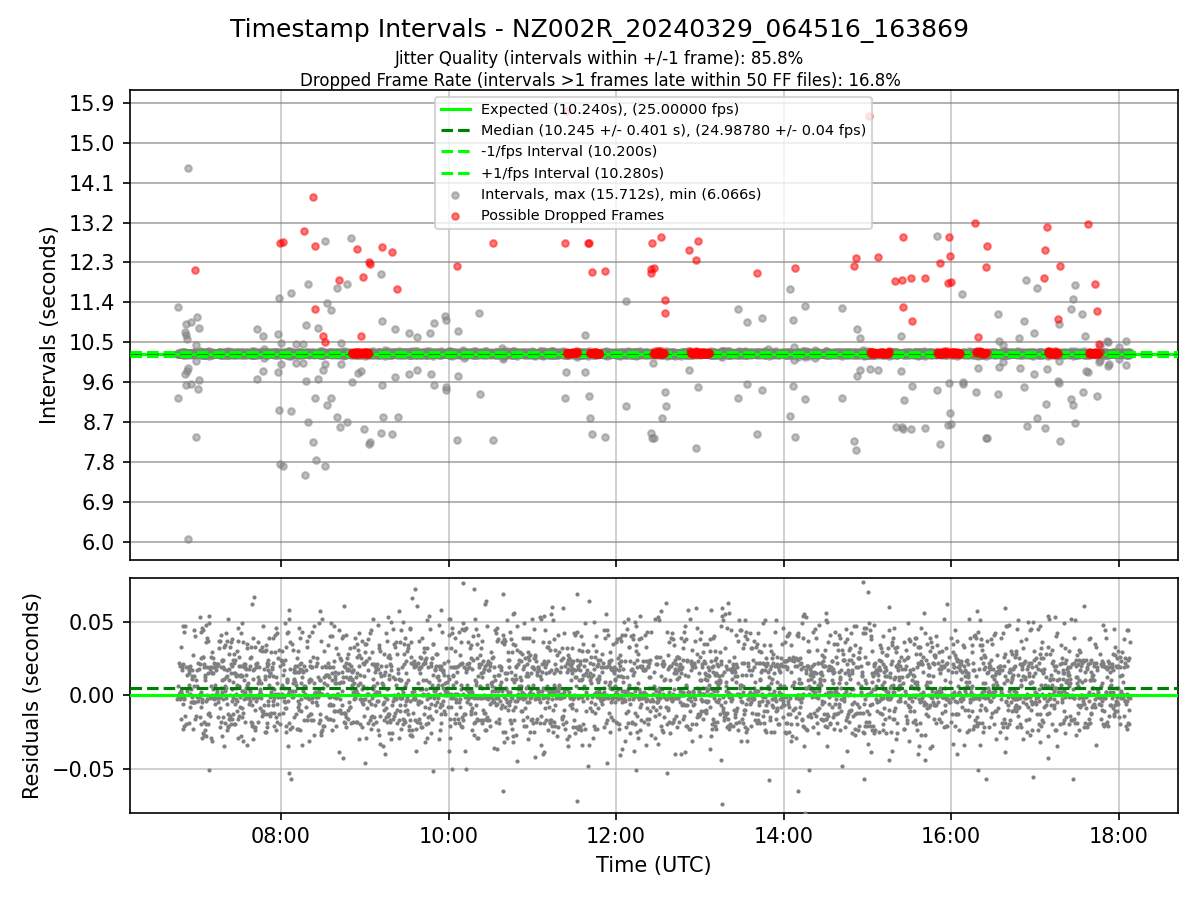Image resolution: width=1200 pixels, height=900 pixels.
Task: Click the 8.7 y-axis tick label
Action: point(101,423)
